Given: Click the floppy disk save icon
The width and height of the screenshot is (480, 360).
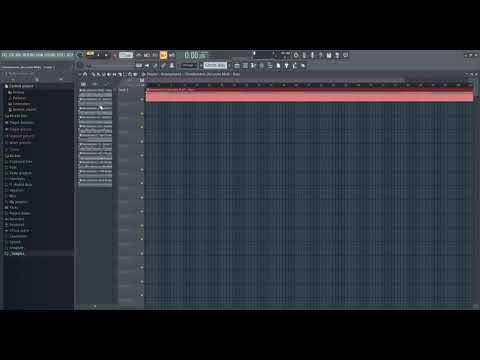Looking at the screenshot, I should [329, 55].
